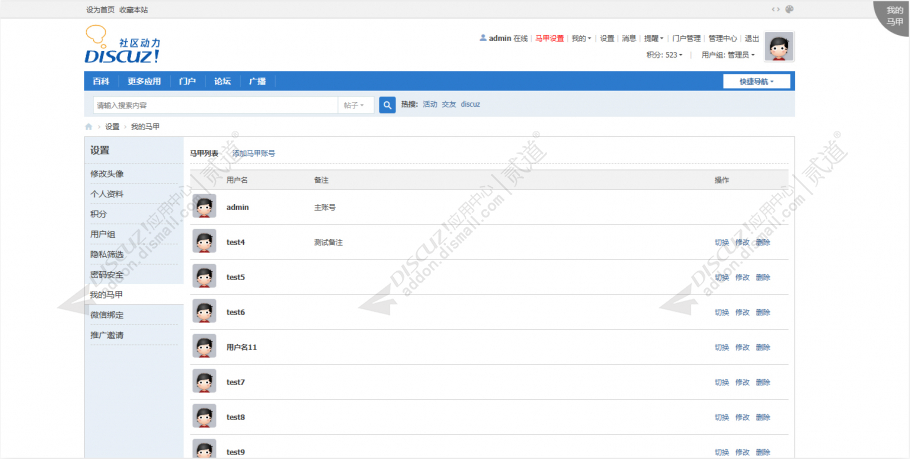This screenshot has width=910, height=459.
Task: Click 切换 for the test7 account
Action: [722, 382]
